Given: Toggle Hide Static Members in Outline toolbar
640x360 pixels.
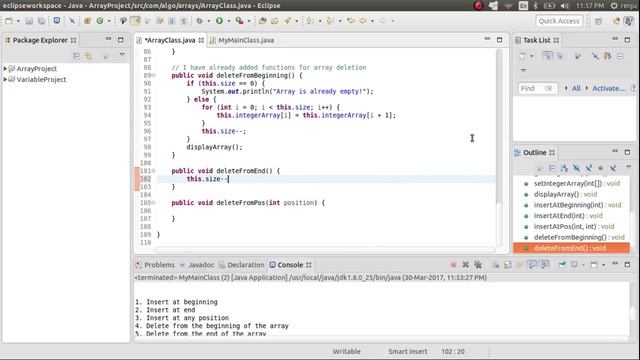Looking at the screenshot, I should click(589, 168).
